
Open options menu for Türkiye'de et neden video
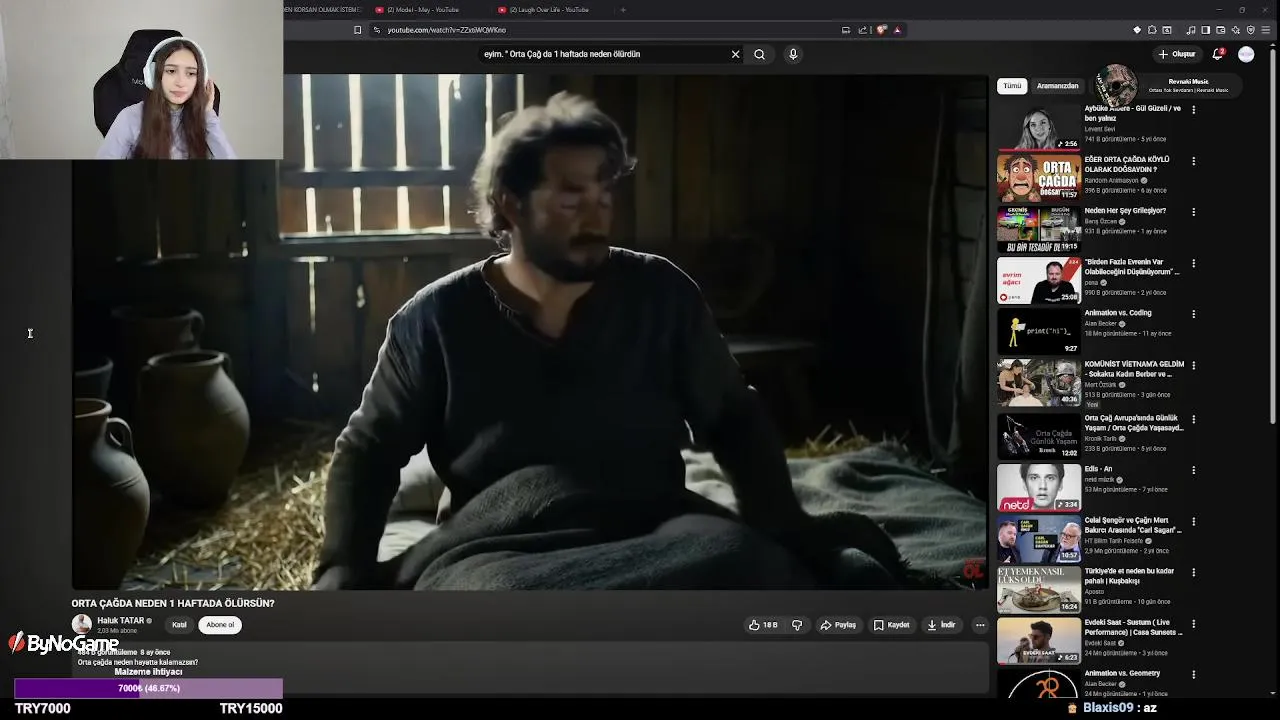pos(1193,573)
